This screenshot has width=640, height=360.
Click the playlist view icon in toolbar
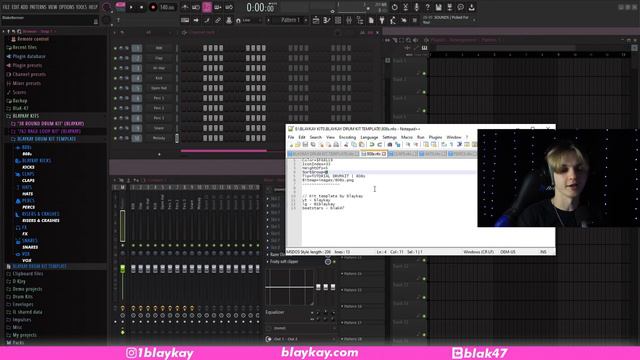[x=316, y=20]
